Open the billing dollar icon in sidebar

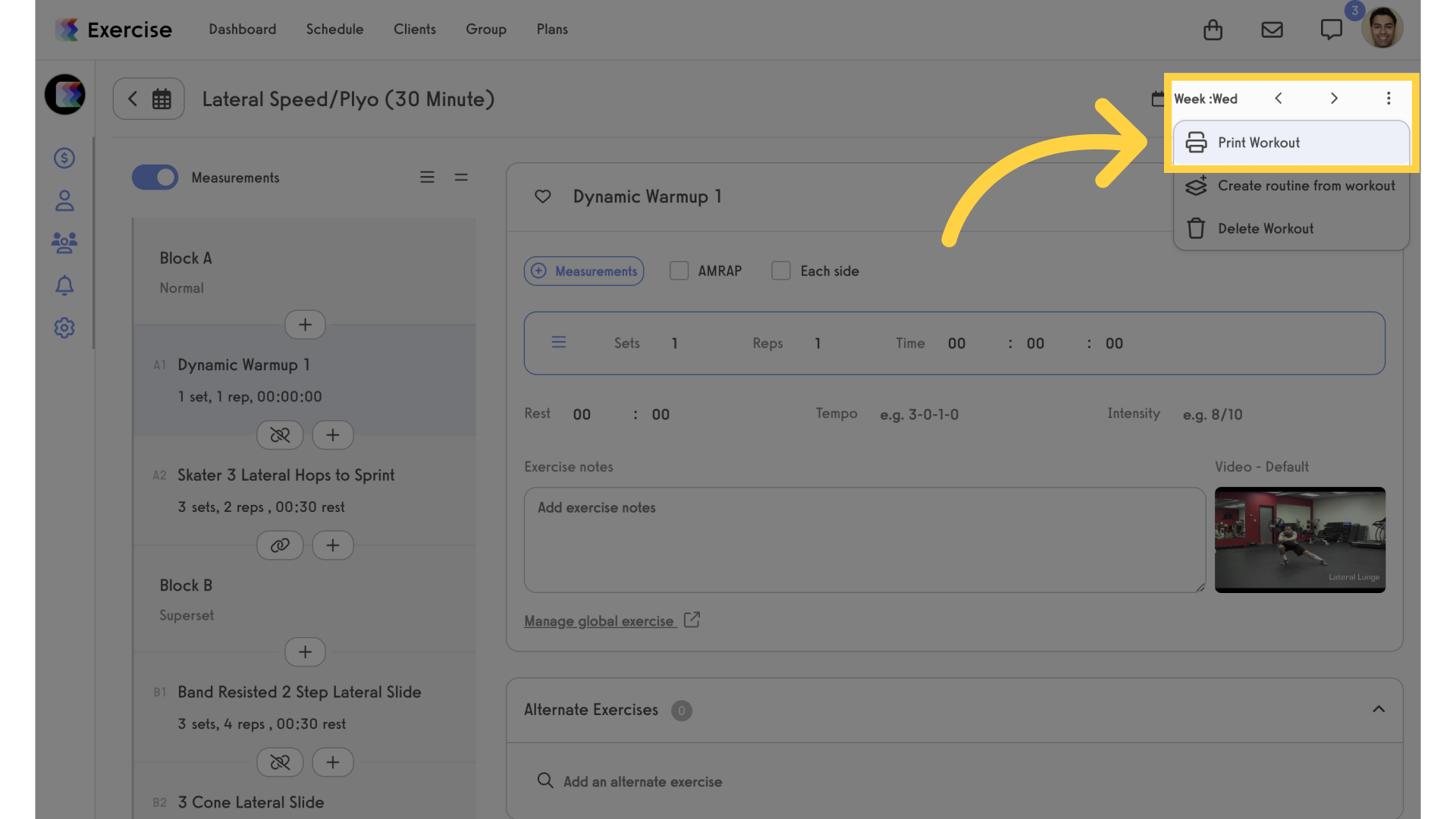pyautogui.click(x=64, y=158)
